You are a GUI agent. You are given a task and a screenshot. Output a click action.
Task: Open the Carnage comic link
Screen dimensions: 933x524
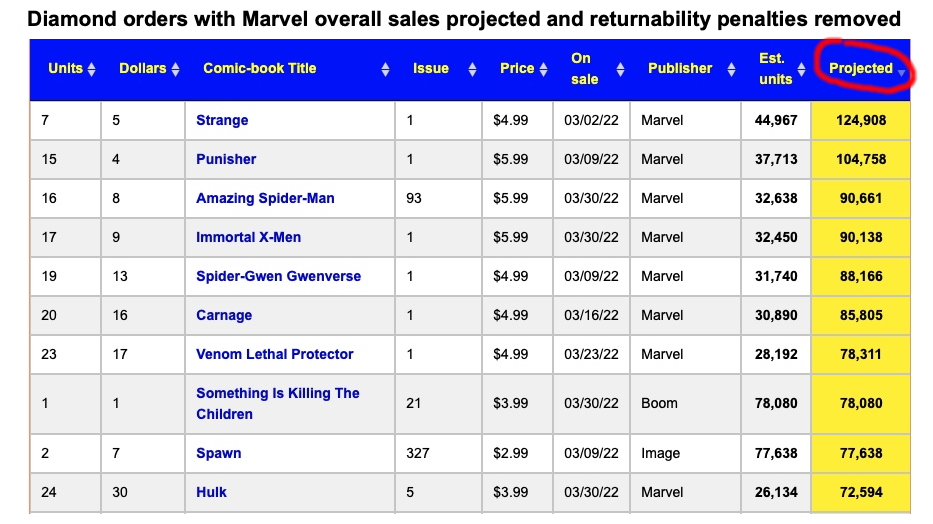click(224, 315)
